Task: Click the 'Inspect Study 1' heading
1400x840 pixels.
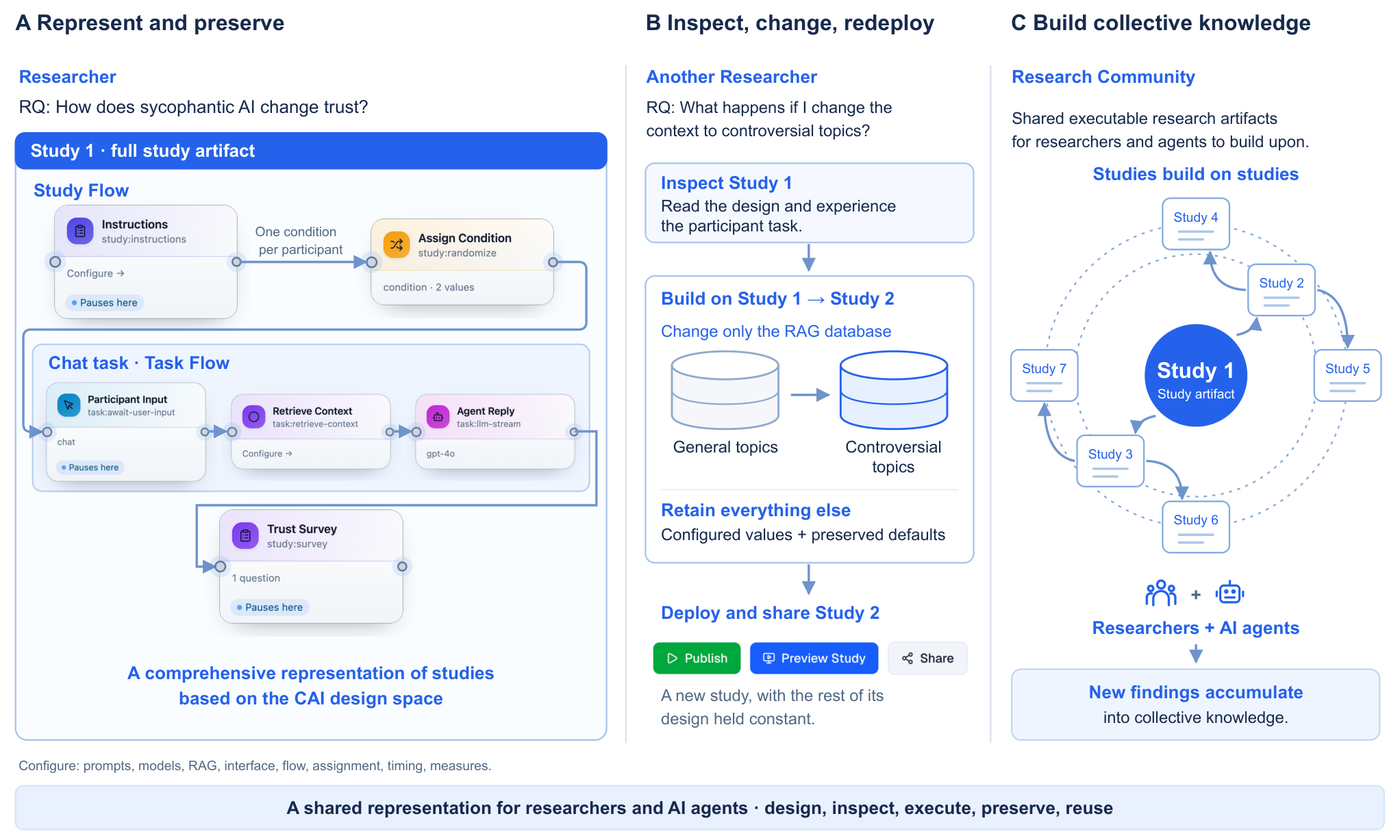Action: click(726, 183)
